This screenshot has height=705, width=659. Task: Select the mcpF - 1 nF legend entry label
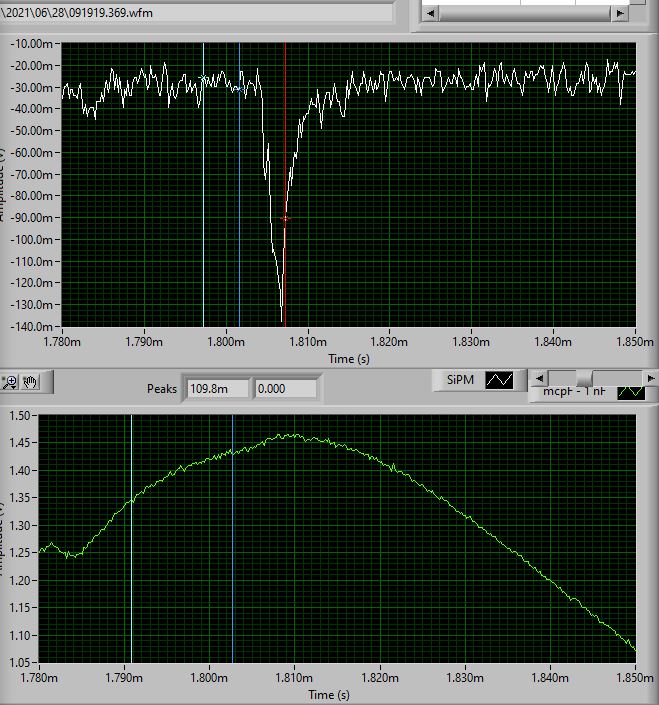pyautogui.click(x=574, y=391)
